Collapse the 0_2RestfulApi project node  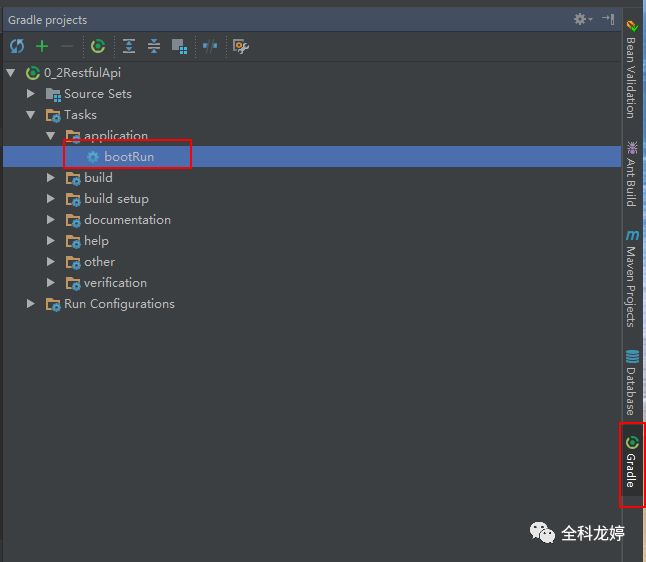pos(11,73)
